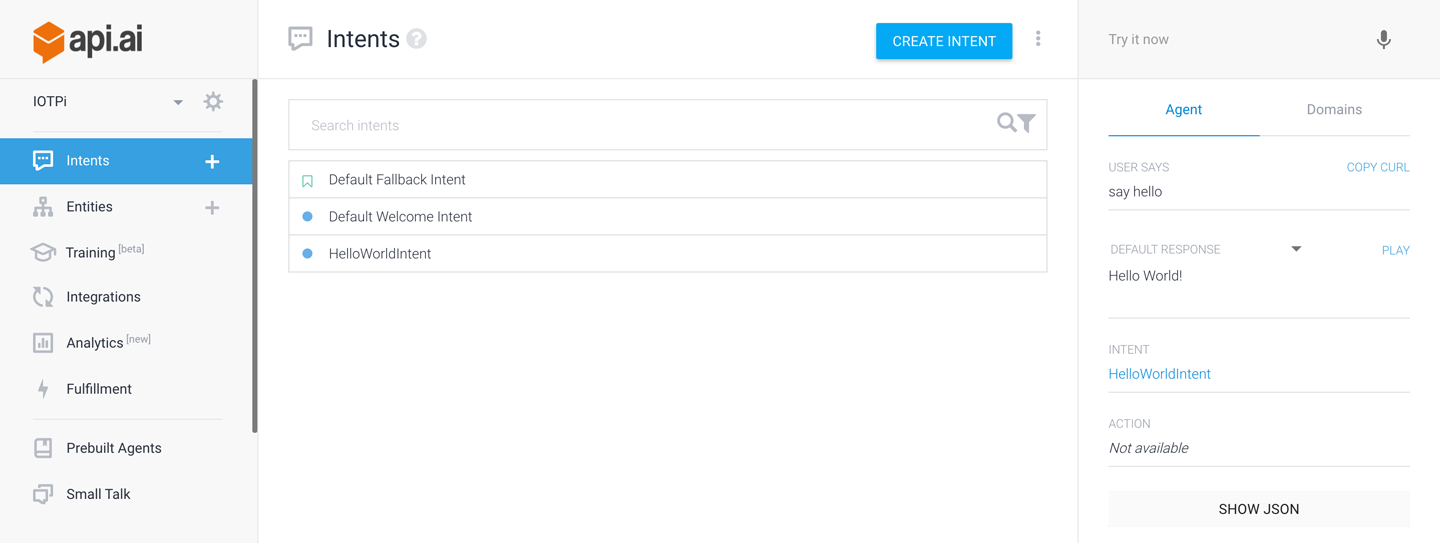Screen dimensions: 1440x543
Task: Expand the IOTPi agent dropdown arrow
Action: tap(178, 102)
